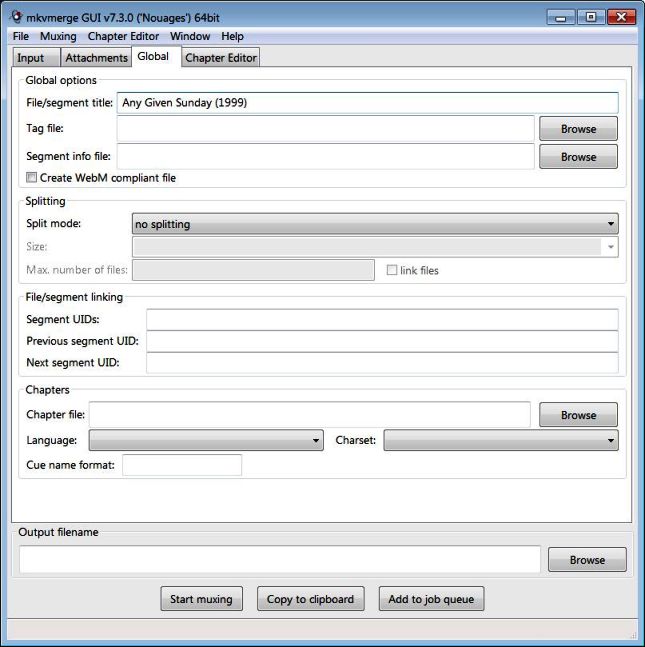The height and width of the screenshot is (647, 645).
Task: Open the File menu
Action: tap(21, 36)
